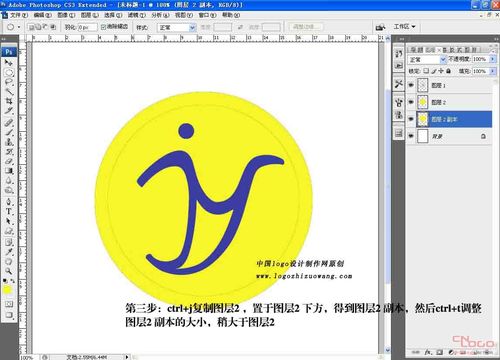
Task: Hide 图层 2 副本 layer eye icon
Action: (x=411, y=119)
